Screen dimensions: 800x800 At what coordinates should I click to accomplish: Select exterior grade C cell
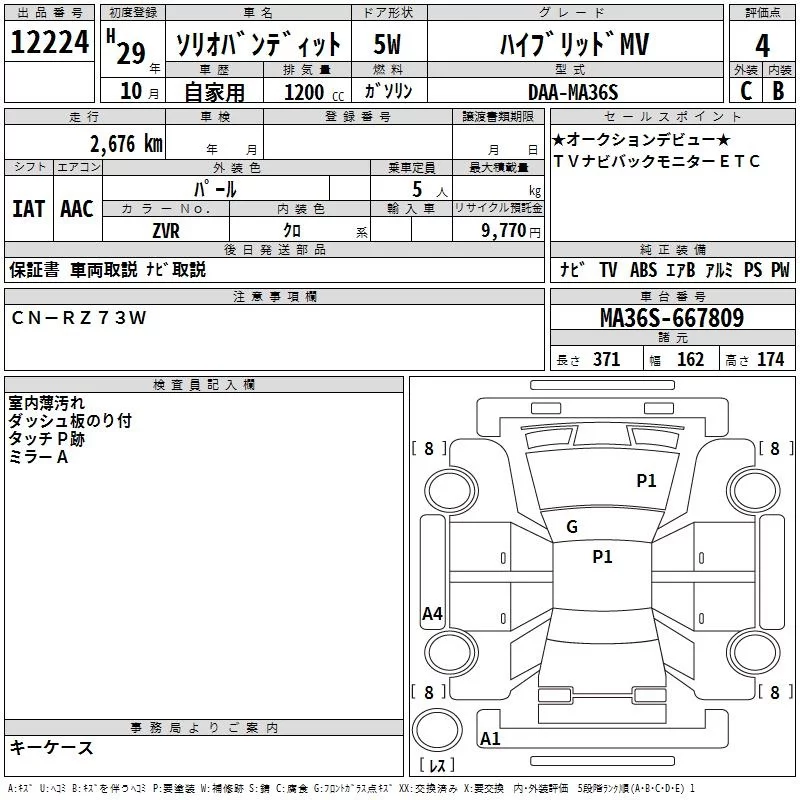[x=745, y=90]
